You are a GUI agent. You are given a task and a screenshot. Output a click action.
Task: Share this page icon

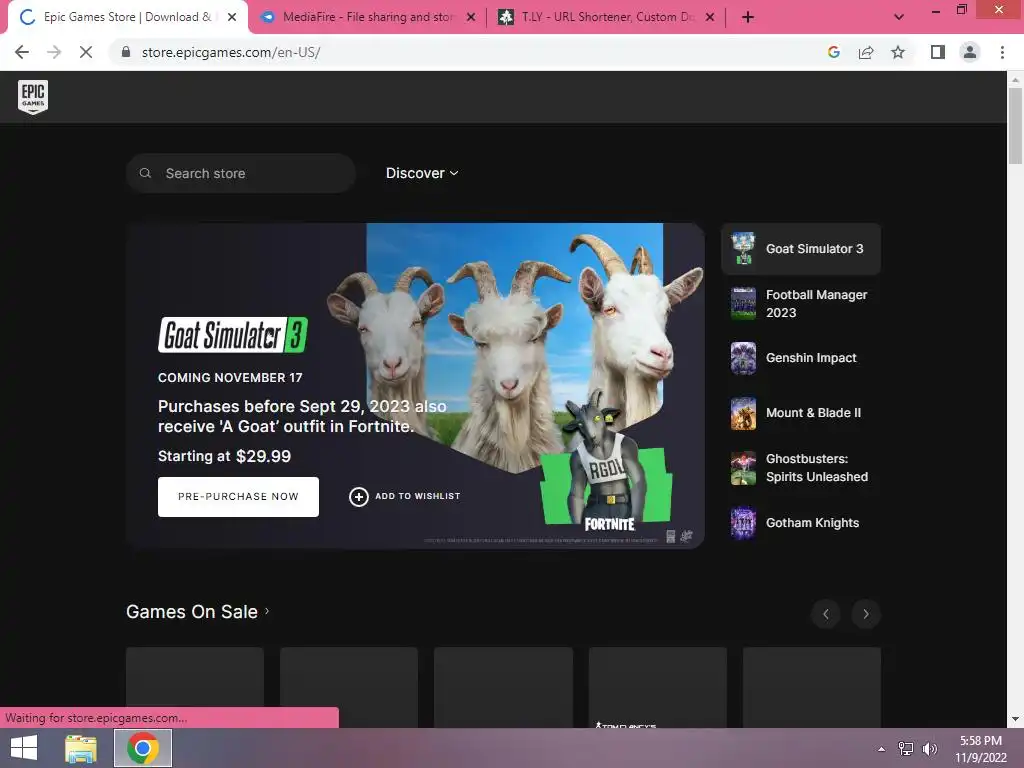[x=866, y=52]
